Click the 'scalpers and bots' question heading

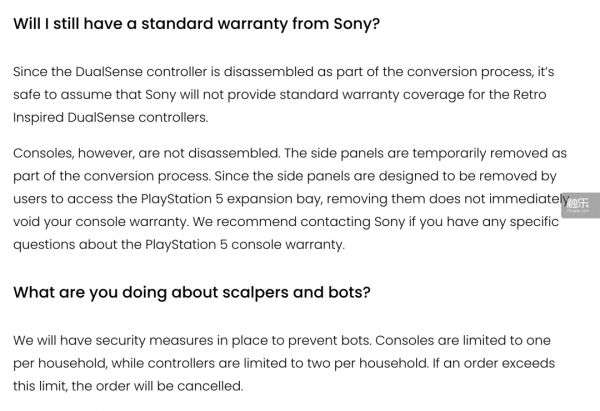pos(191,293)
